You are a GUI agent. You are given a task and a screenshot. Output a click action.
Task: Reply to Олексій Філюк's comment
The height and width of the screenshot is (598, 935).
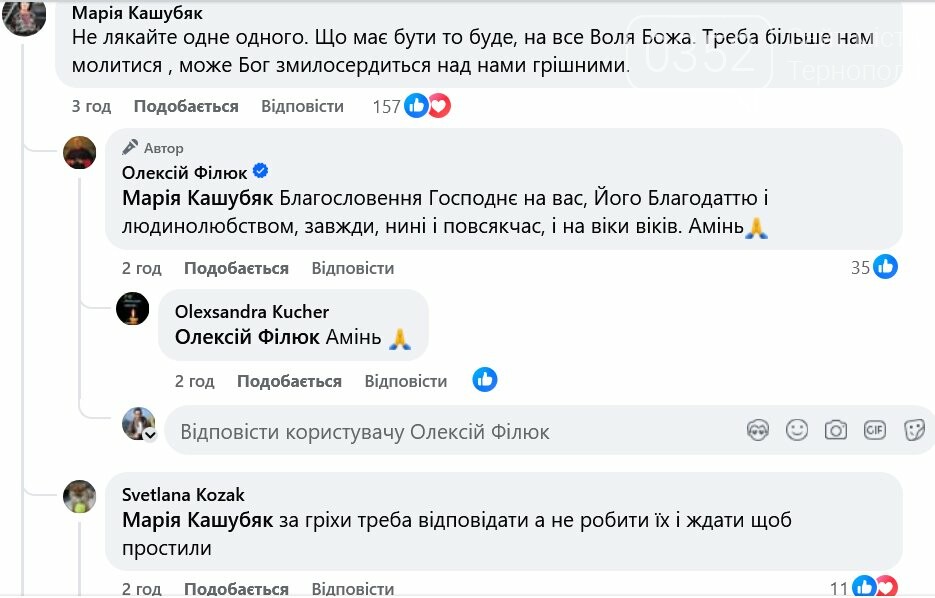[352, 268]
